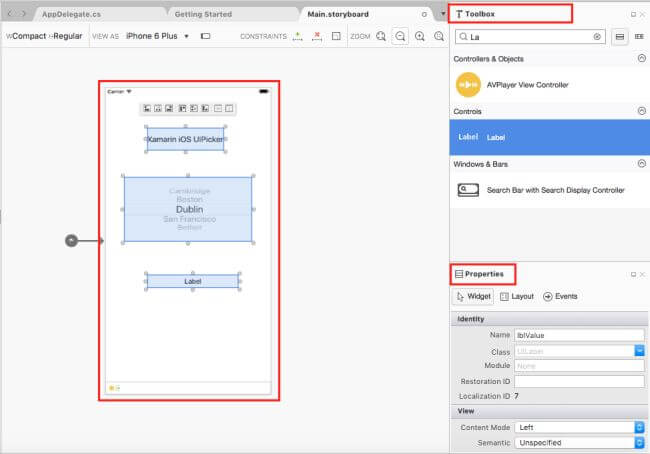This screenshot has width=650, height=454.
Task: Switch Toolbox to list view
Action: [x=620, y=37]
